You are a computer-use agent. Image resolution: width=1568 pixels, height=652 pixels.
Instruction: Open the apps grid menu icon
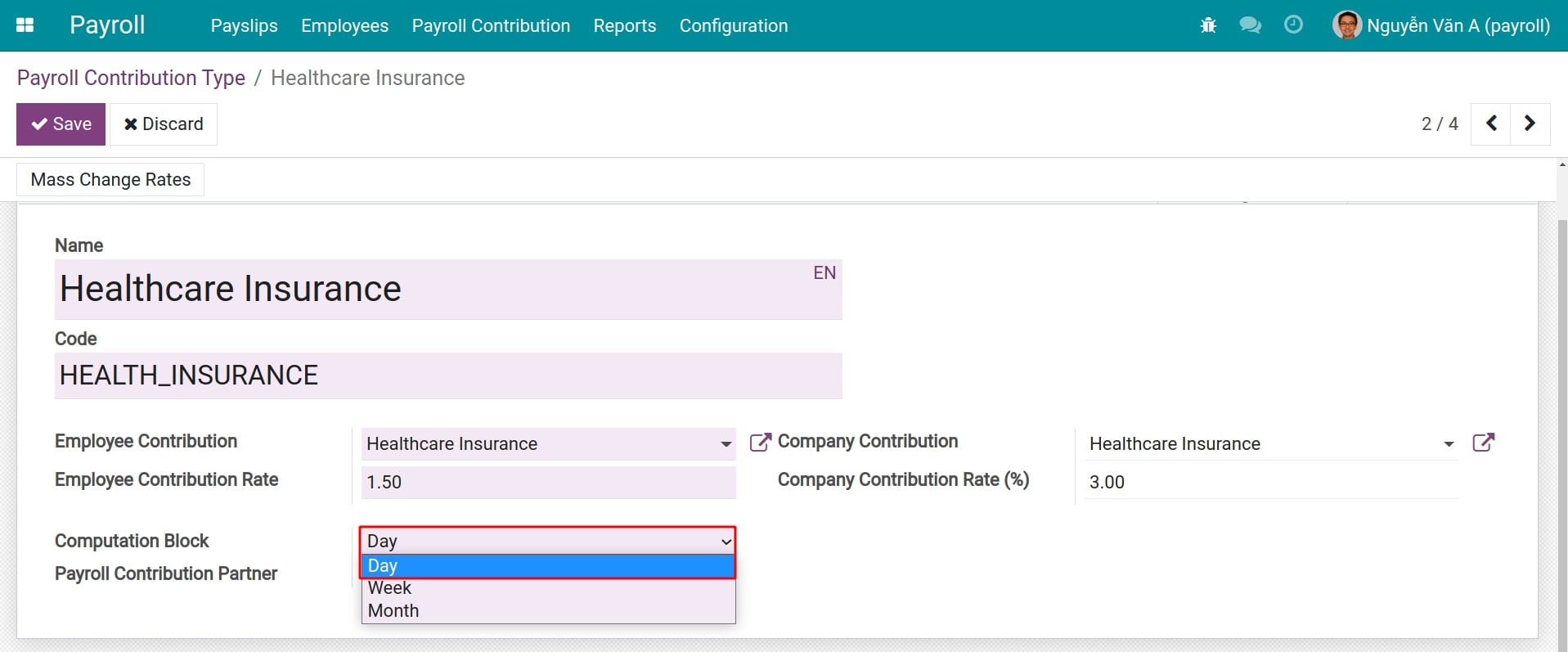pos(25,25)
